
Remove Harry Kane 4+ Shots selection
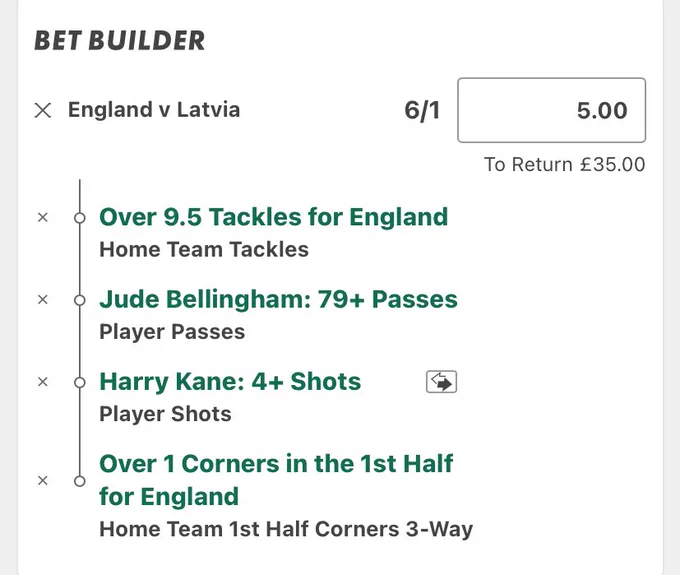pos(42,382)
